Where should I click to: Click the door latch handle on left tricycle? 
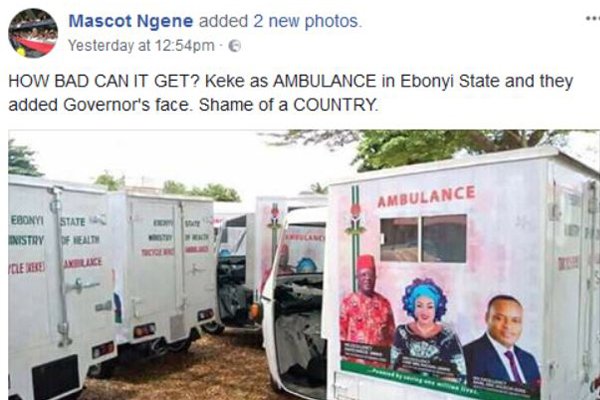[x=82, y=286]
